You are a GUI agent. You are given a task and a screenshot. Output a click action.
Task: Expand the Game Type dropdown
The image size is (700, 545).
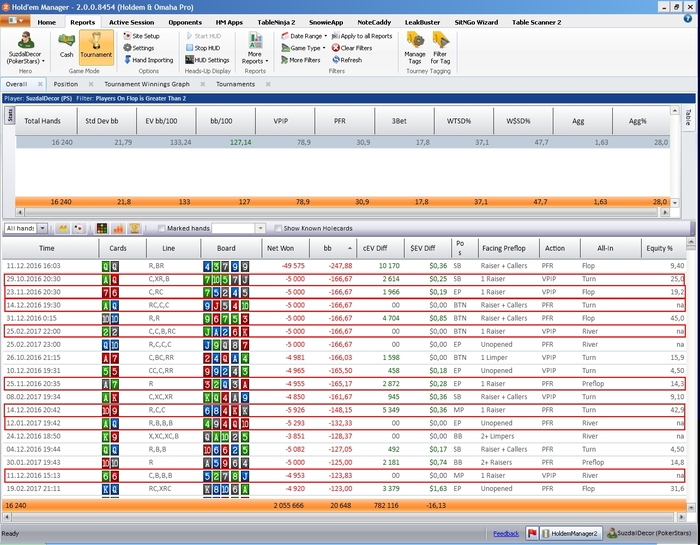(304, 48)
